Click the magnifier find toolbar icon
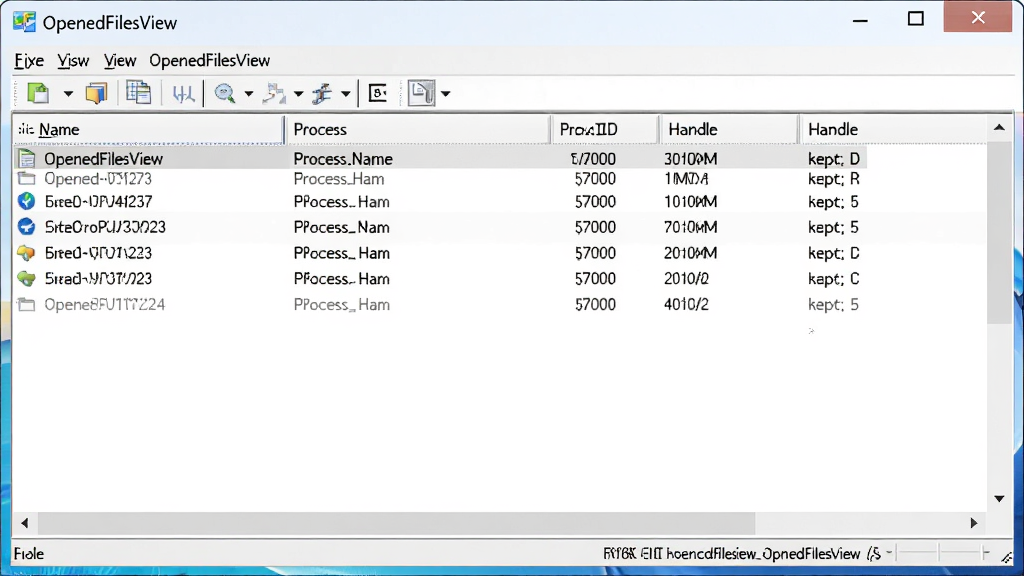The image size is (1024, 576). tap(225, 94)
